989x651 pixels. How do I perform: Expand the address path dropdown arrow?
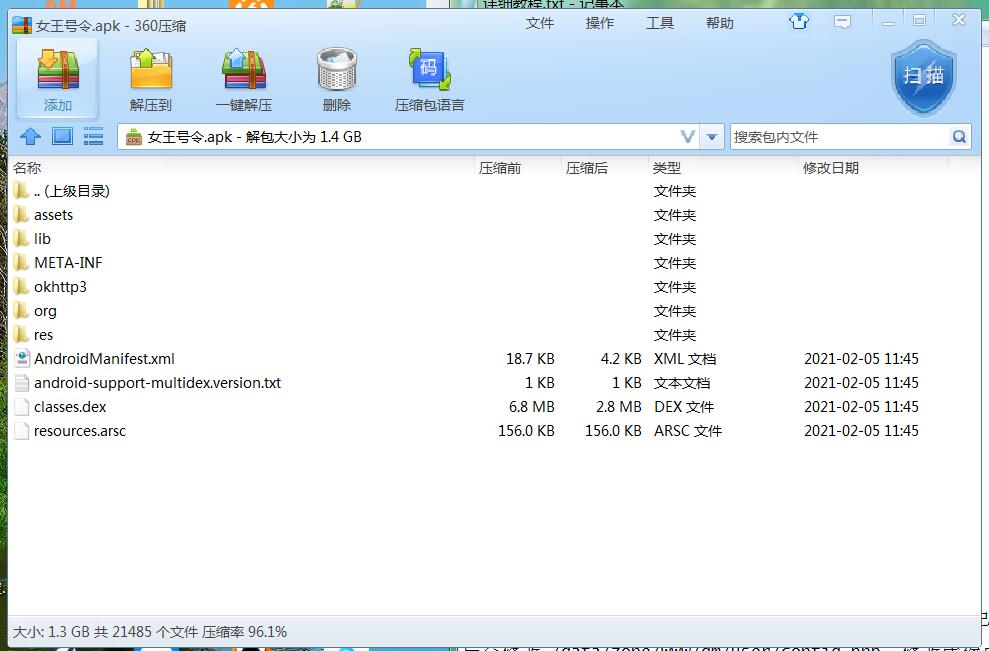pyautogui.click(x=712, y=137)
